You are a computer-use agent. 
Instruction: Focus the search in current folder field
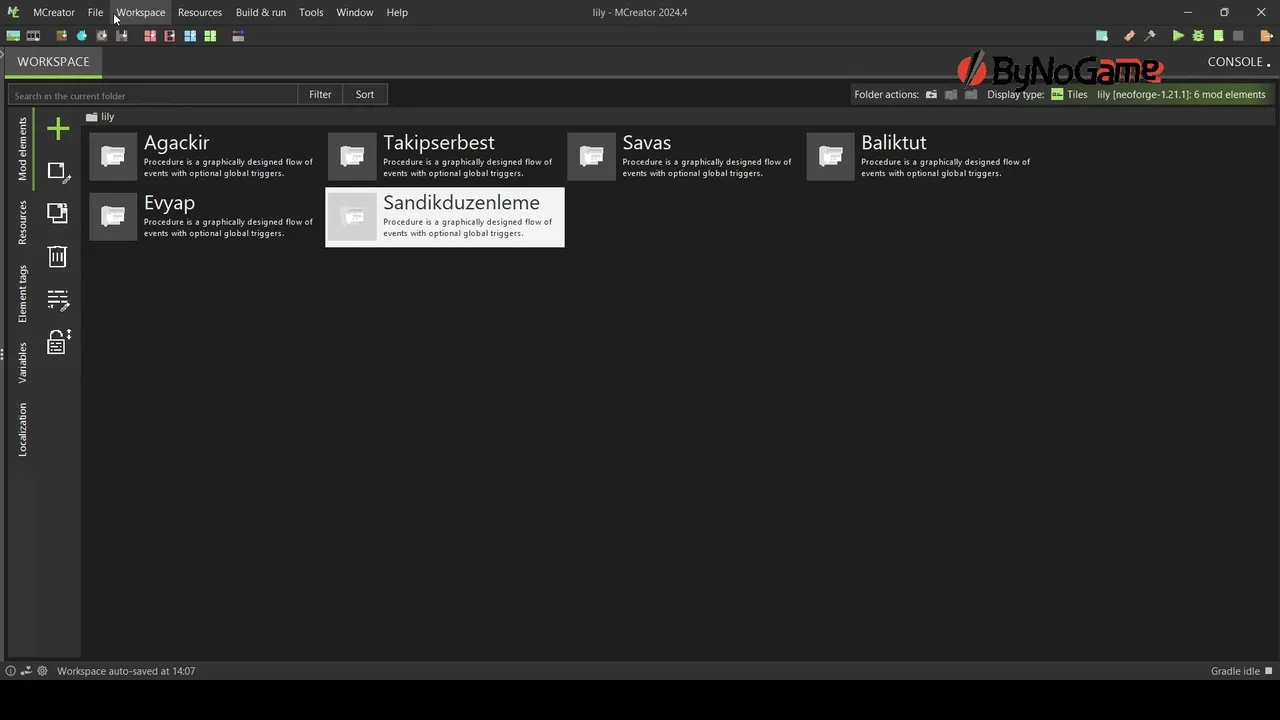(153, 95)
